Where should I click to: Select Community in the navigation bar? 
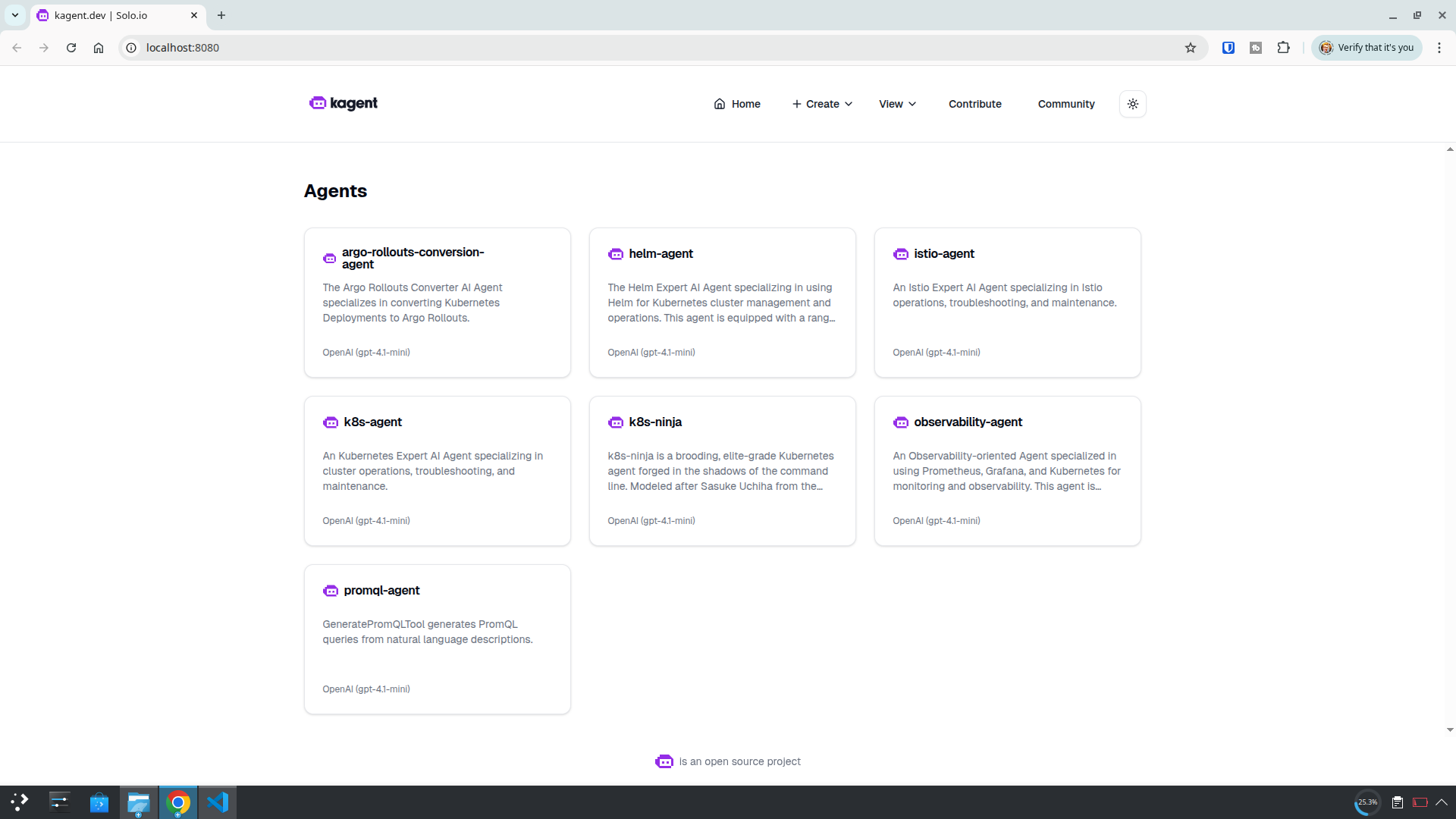click(x=1065, y=104)
